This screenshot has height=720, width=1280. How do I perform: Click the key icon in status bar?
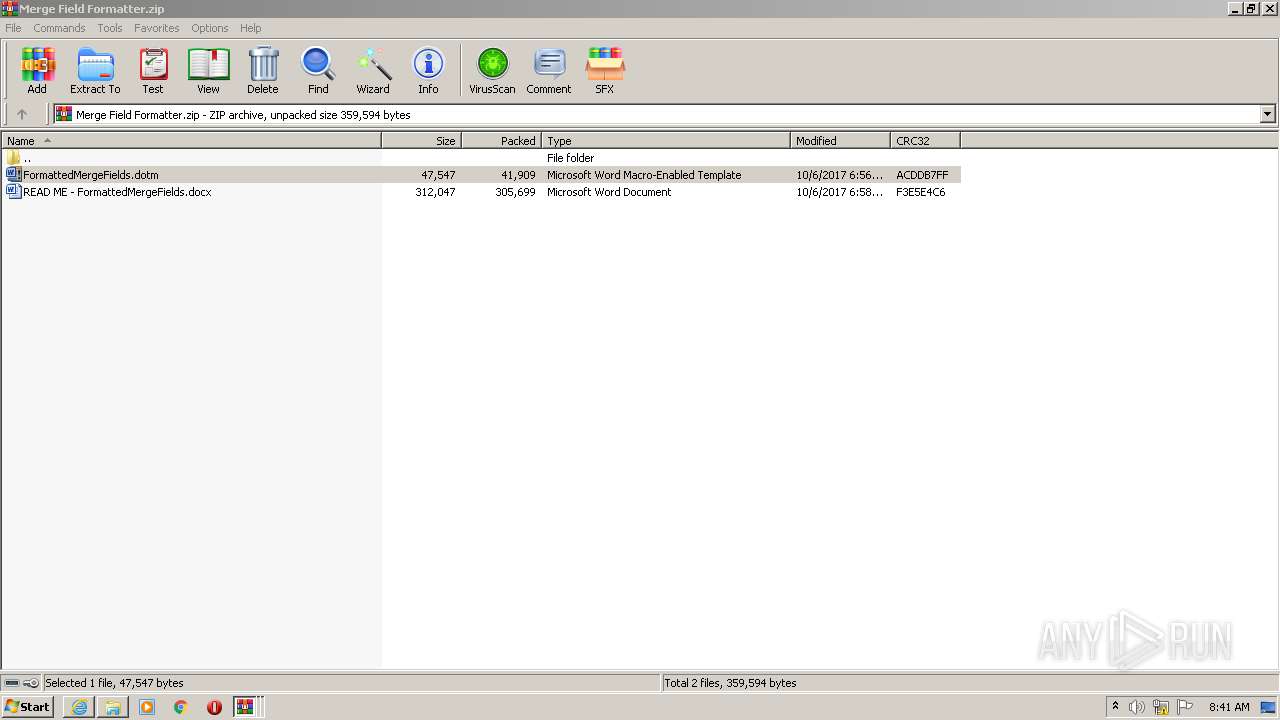(x=30, y=683)
